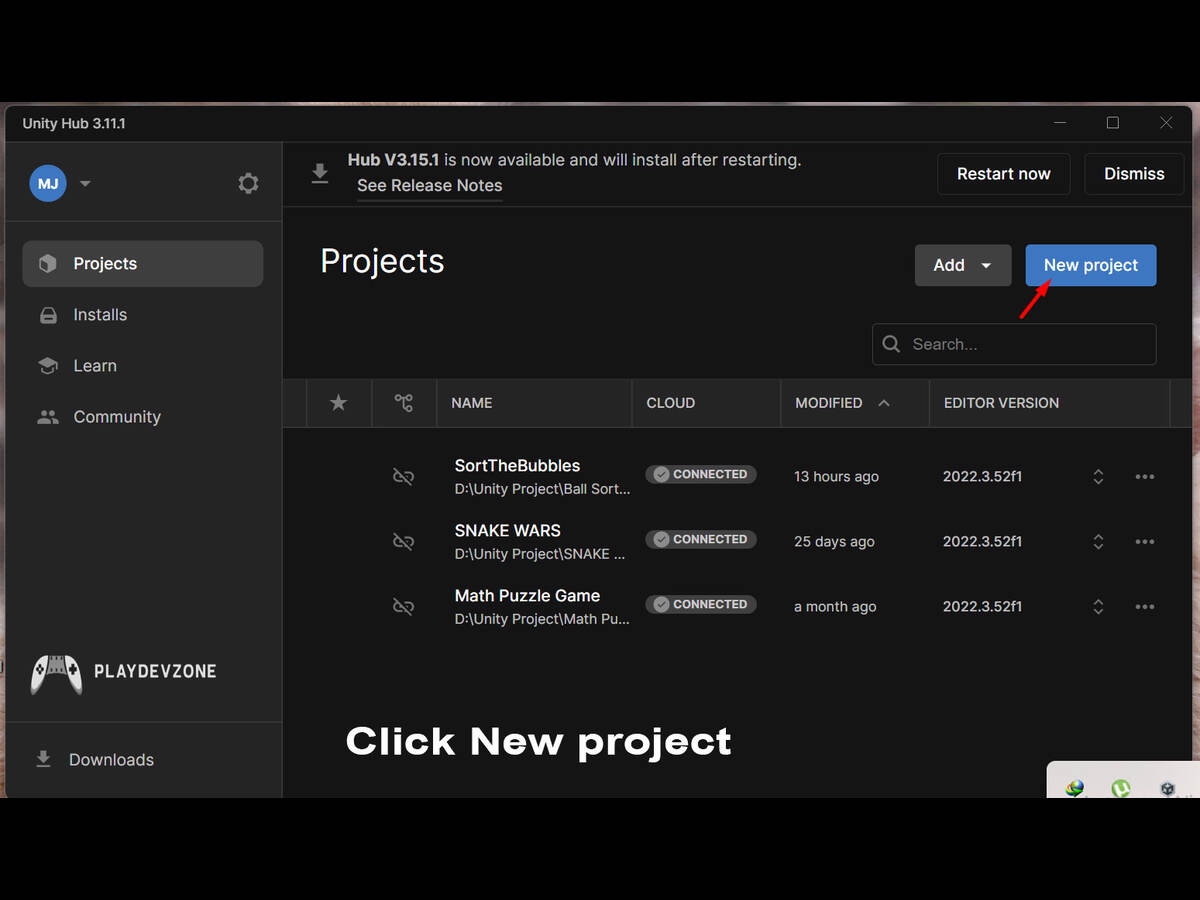Open the Learn section
Screen dimensions: 1200x900
(95, 366)
